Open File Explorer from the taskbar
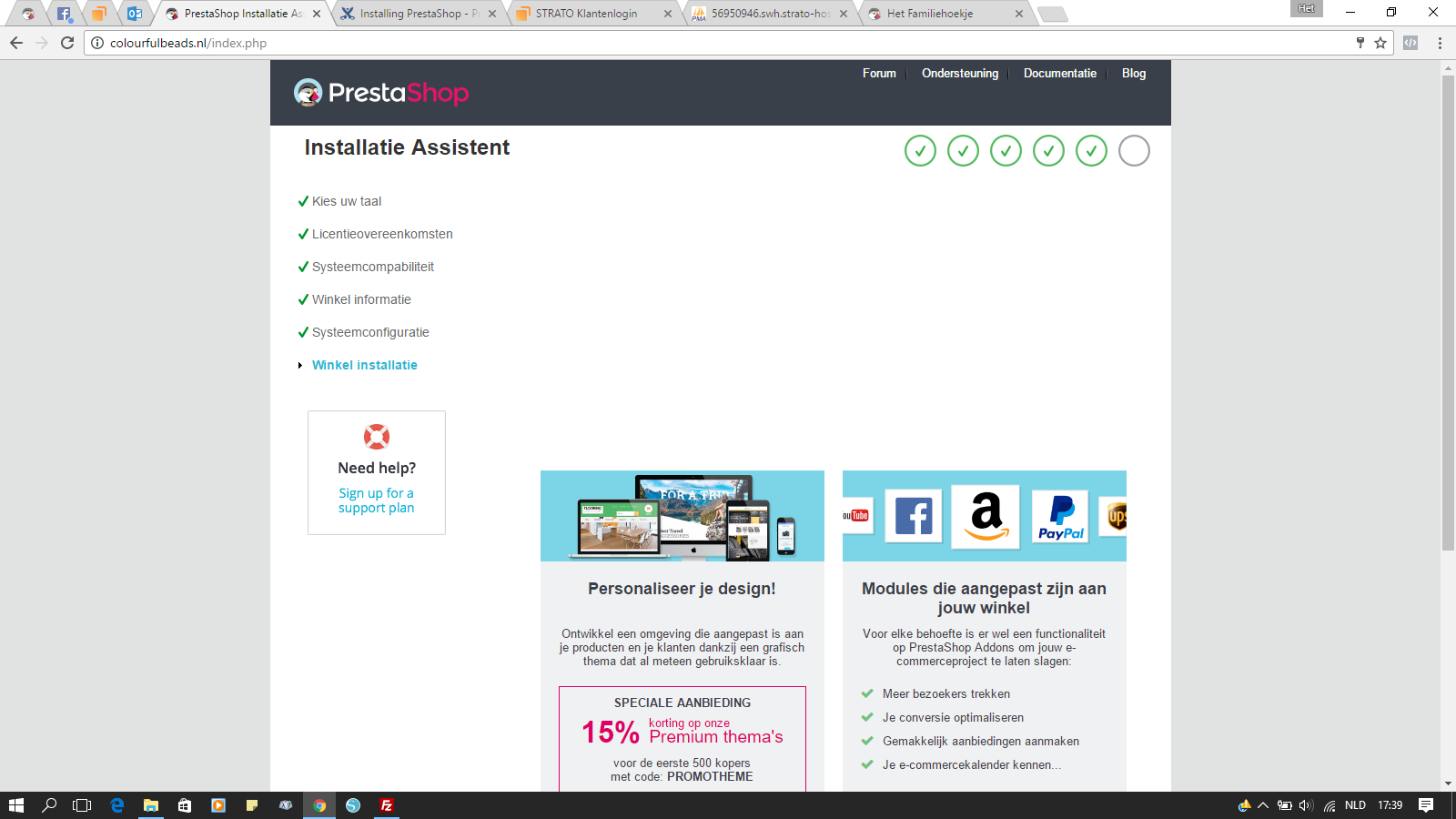 tap(151, 805)
